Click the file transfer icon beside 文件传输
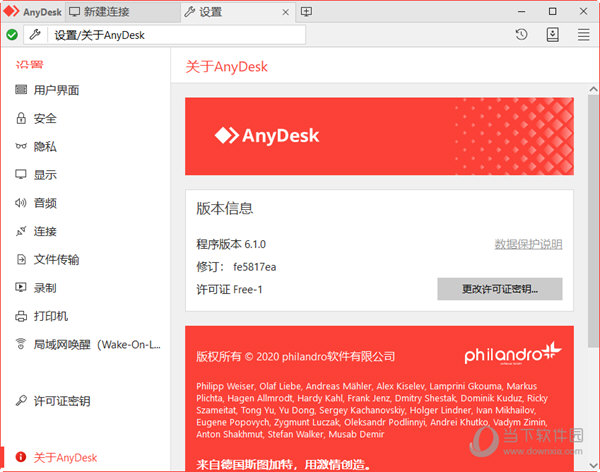600x472 pixels. click(21, 260)
